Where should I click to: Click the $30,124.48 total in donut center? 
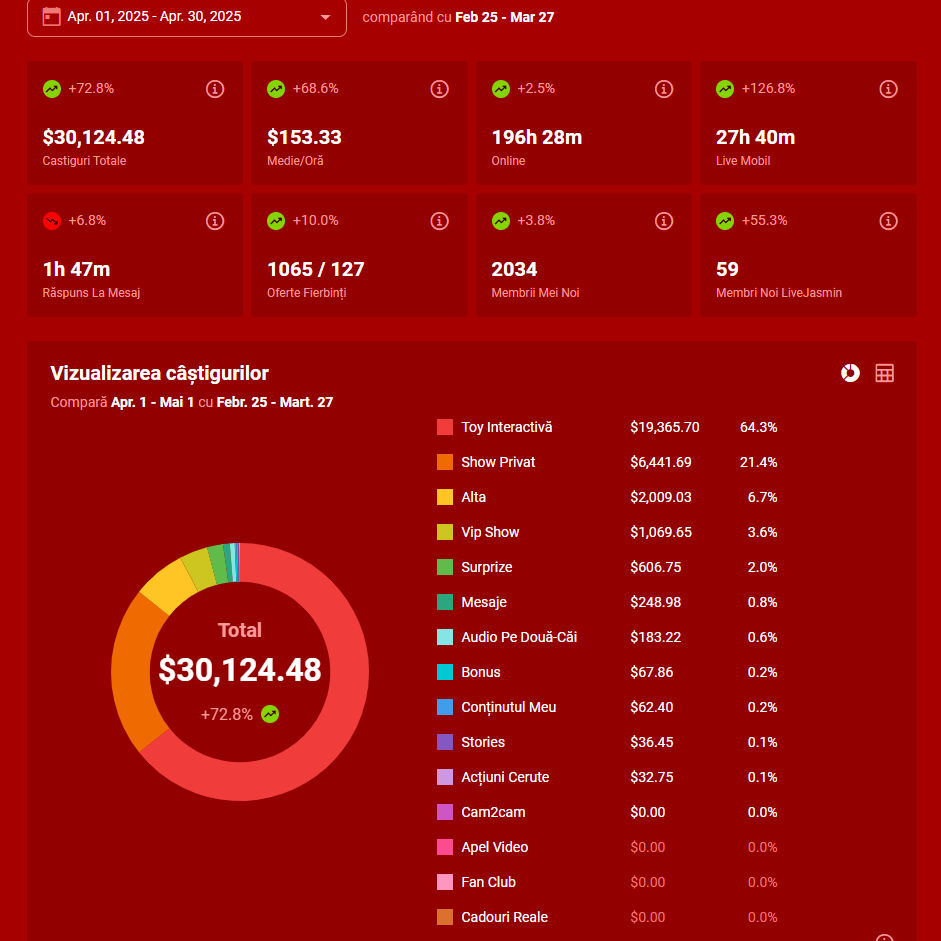click(x=240, y=671)
